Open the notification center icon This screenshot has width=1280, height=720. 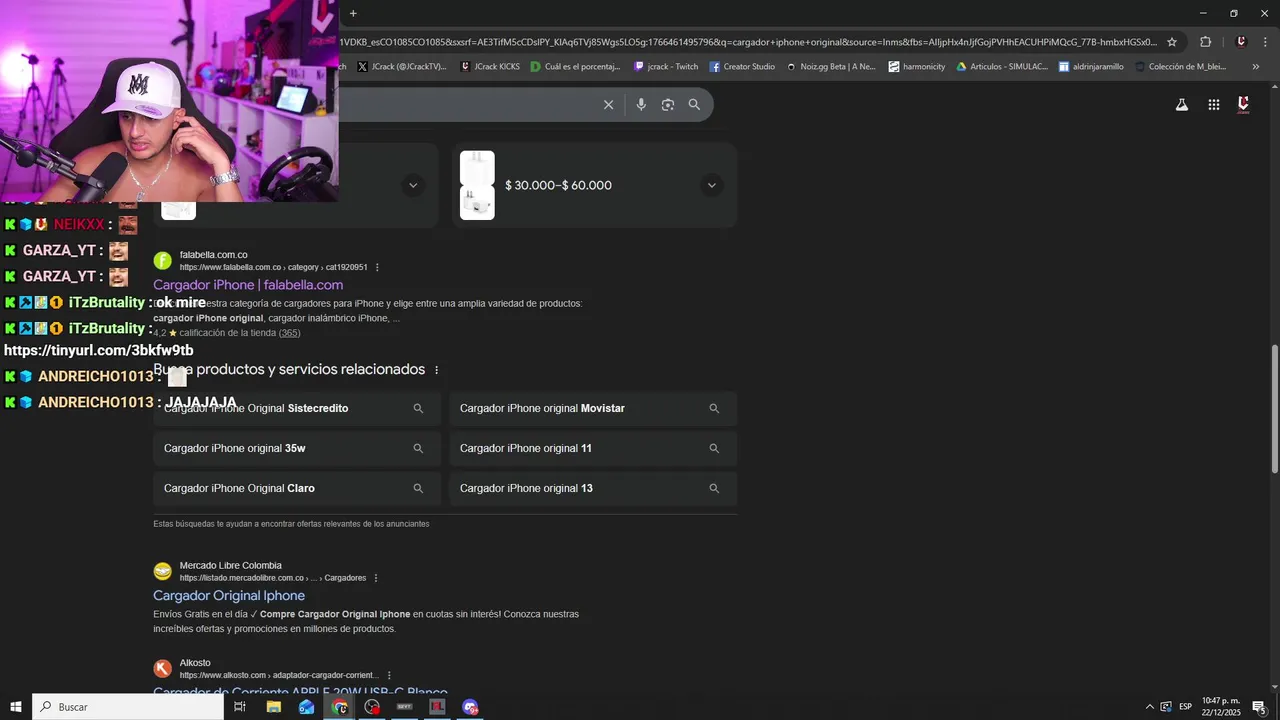coord(1259,707)
